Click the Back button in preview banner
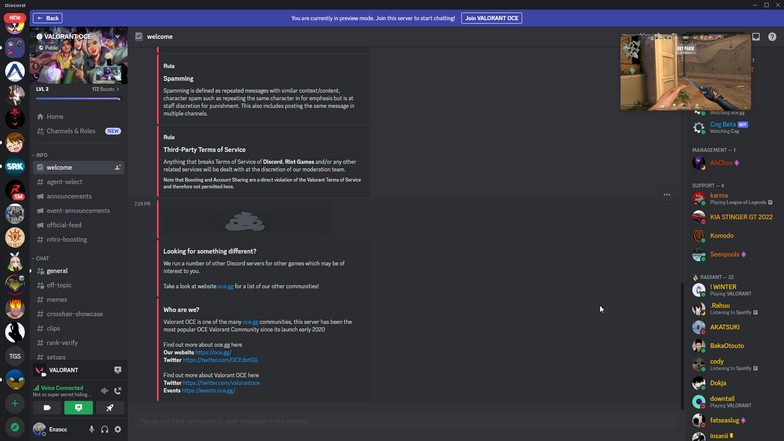 click(48, 18)
